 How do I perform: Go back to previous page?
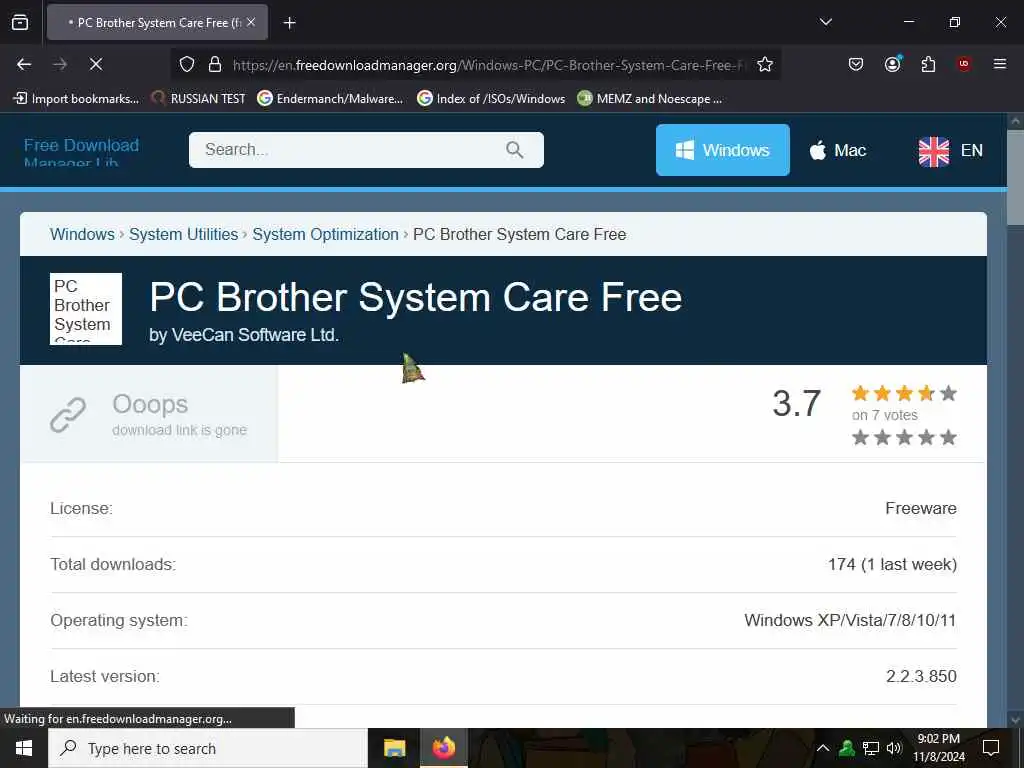point(24,64)
